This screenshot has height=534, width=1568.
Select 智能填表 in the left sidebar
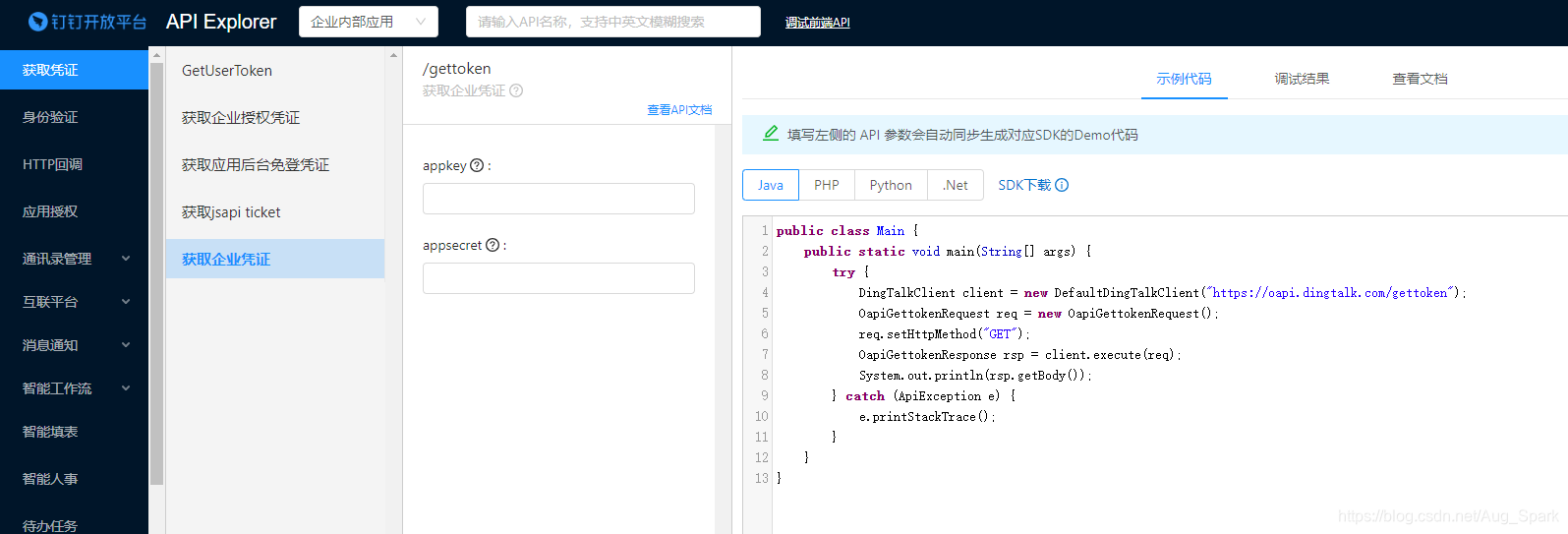click(74, 432)
